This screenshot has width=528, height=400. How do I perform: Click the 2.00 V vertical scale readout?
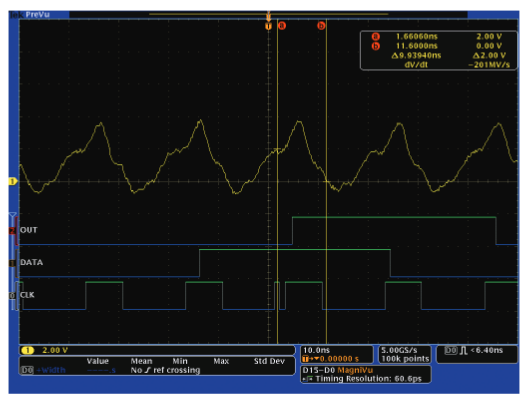pos(55,351)
